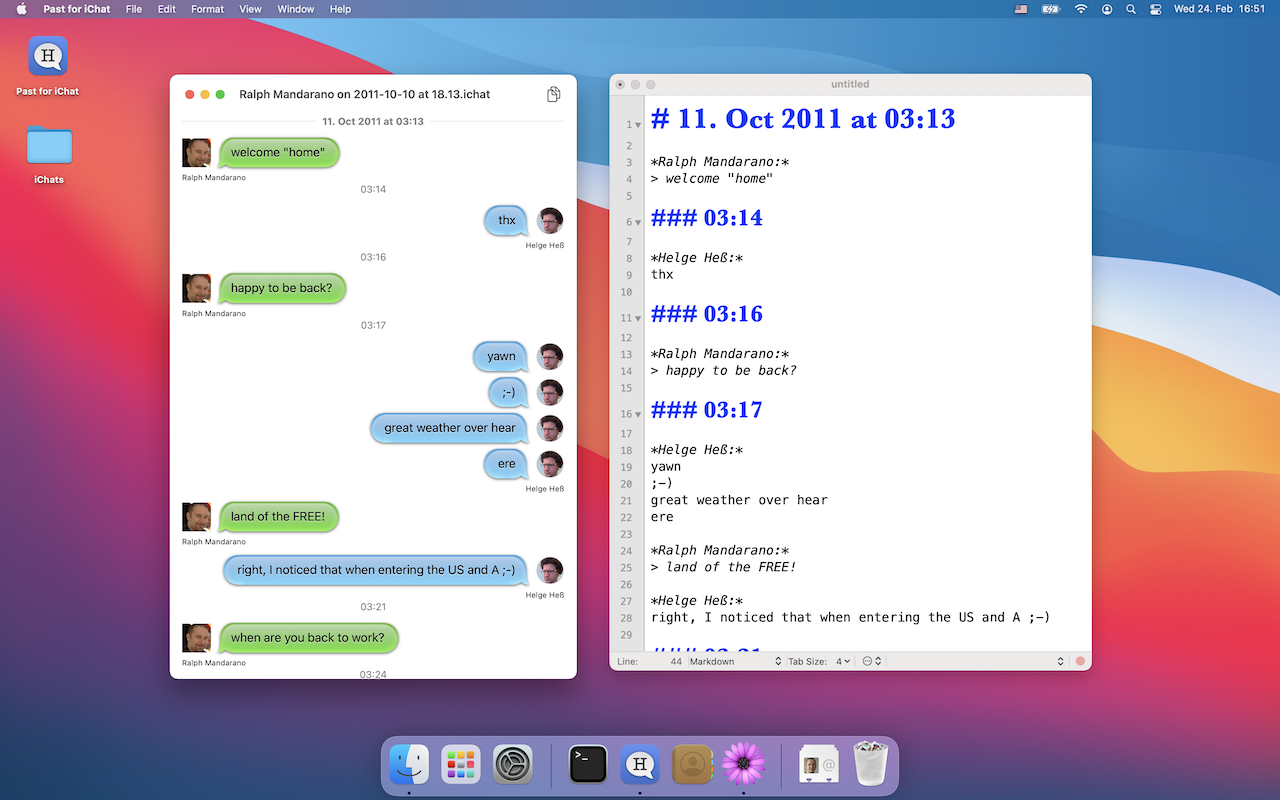This screenshot has width=1280, height=800.
Task: Click the "when are you back to work?" bubble
Action: pos(308,638)
